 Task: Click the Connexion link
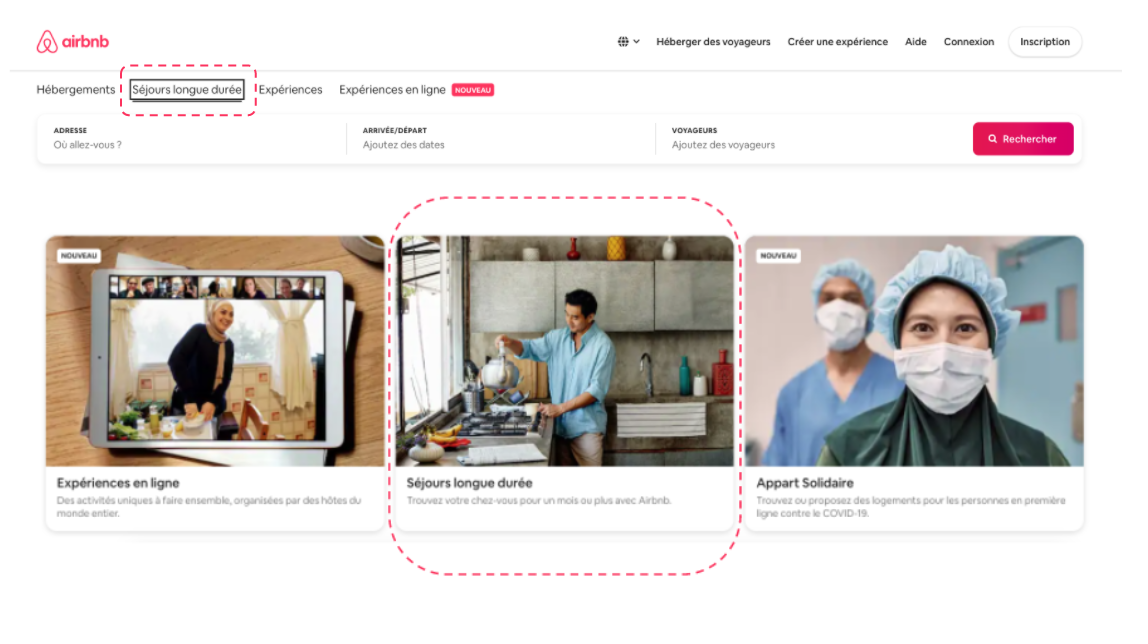pyautogui.click(x=968, y=42)
